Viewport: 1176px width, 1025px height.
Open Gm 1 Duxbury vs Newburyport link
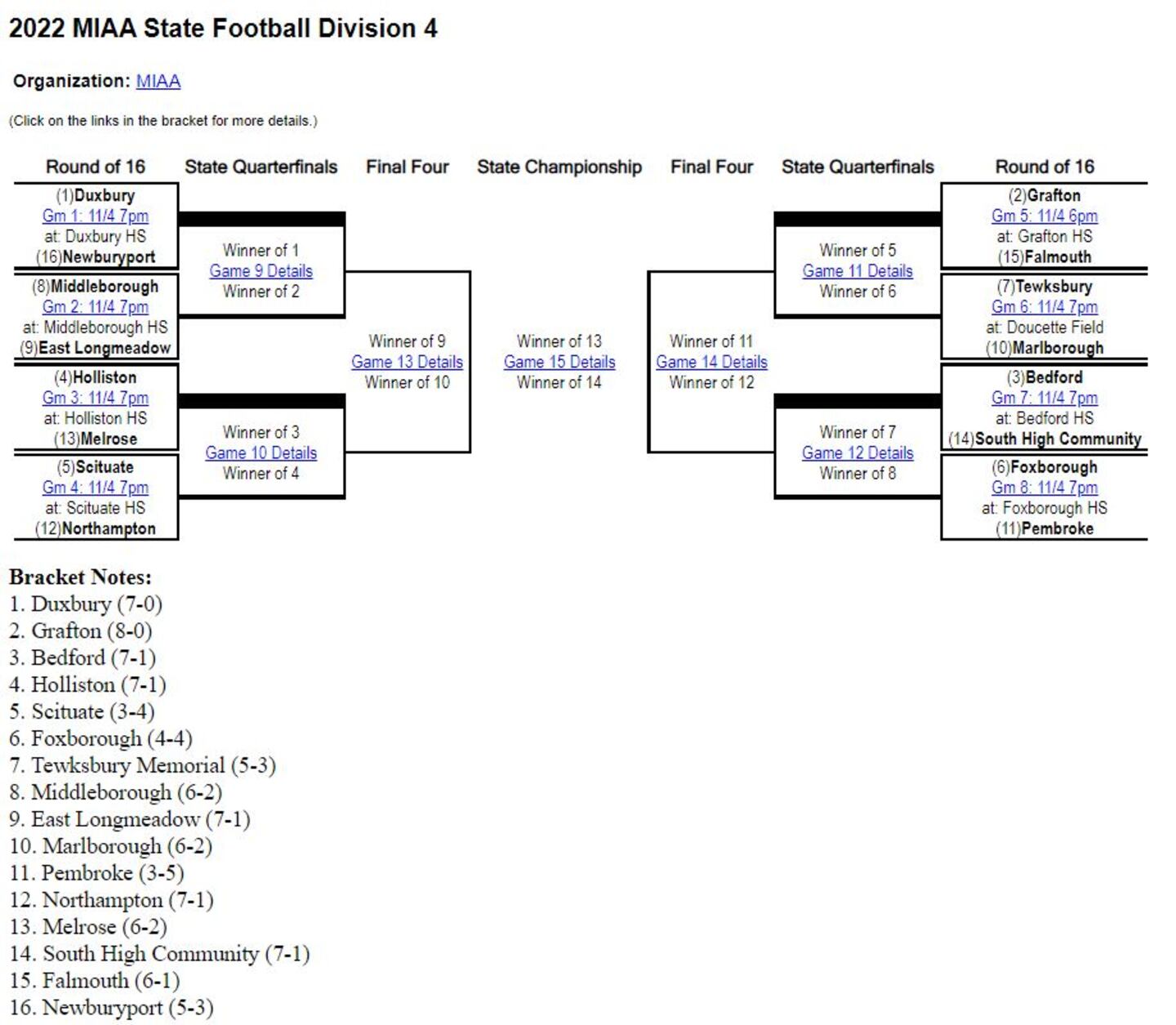(96, 216)
